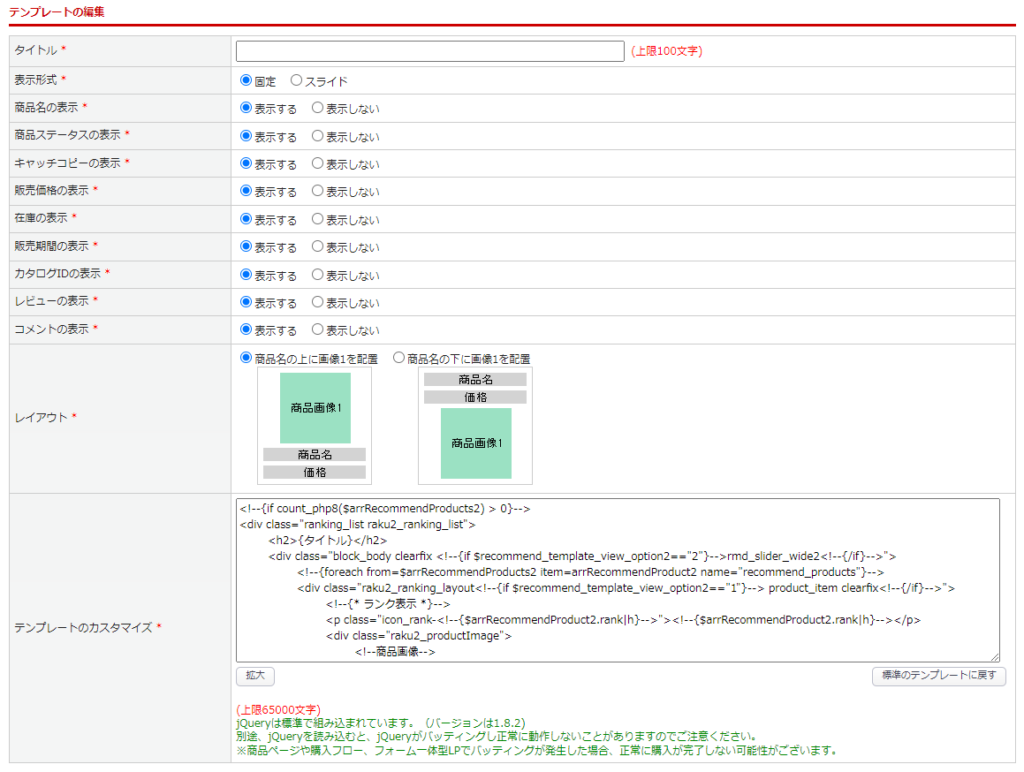The width and height of the screenshot is (1024, 772).
Task: Set キャッチコピーの表示 to 表示しない
Action: click(x=318, y=164)
